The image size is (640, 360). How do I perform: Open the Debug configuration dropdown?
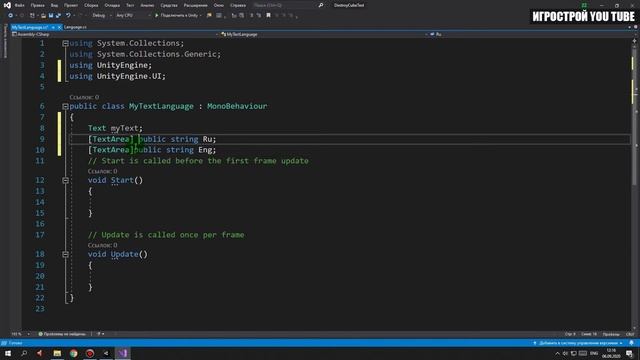coord(102,16)
